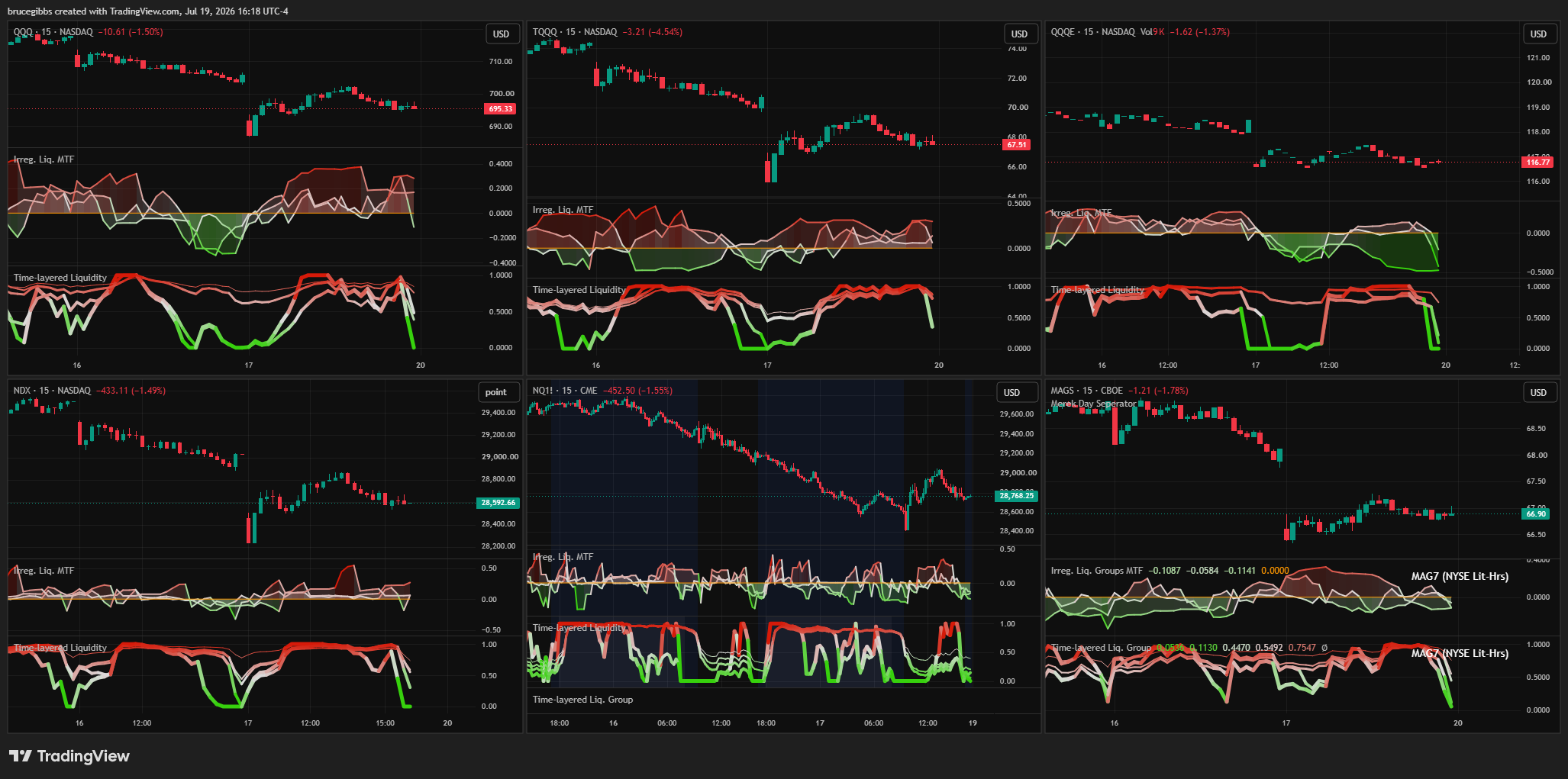Click the 29,200.00 price axis label on NDX

click(x=498, y=435)
